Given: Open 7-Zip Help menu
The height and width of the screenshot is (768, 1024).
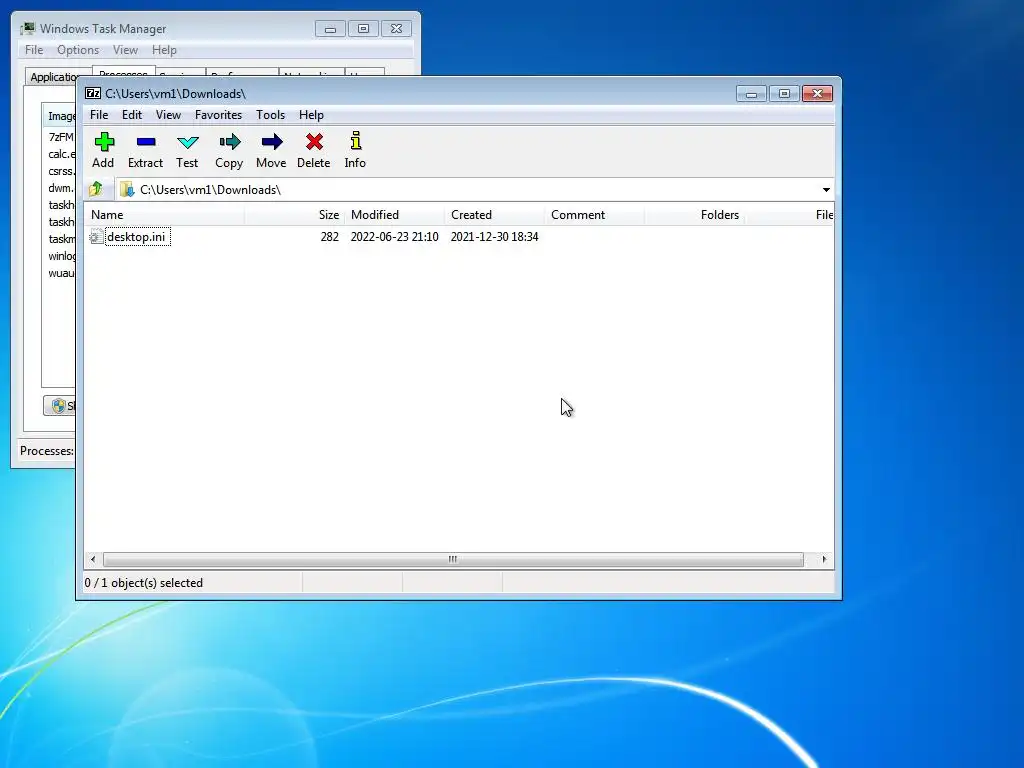Looking at the screenshot, I should 311,115.
